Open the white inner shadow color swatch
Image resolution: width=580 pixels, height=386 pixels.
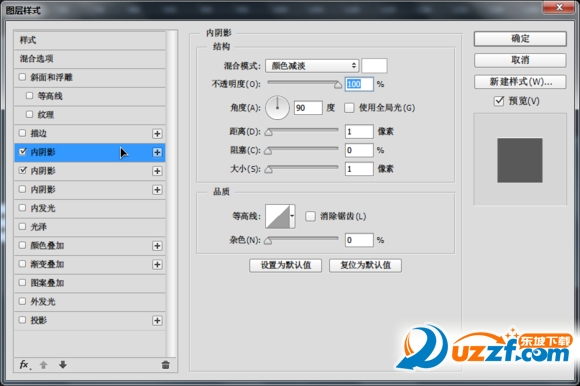(x=374, y=66)
